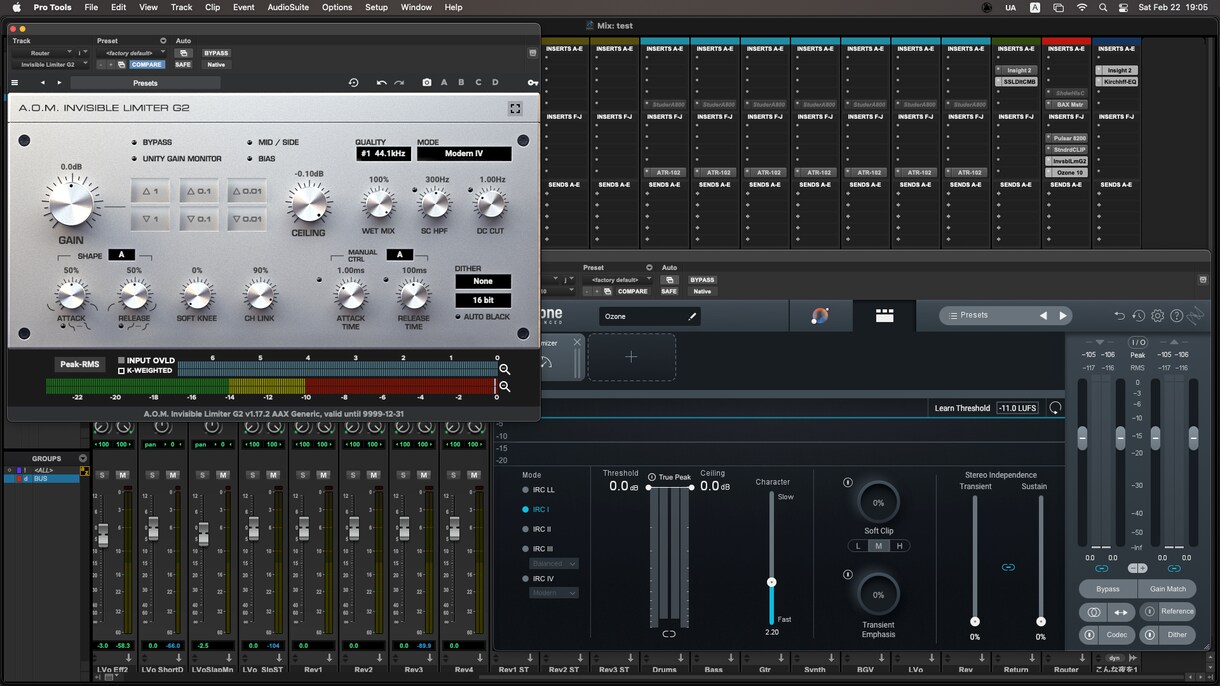The image size is (1220, 686).
Task: Click the Ozone undo history clock icon
Action: coord(1138,316)
